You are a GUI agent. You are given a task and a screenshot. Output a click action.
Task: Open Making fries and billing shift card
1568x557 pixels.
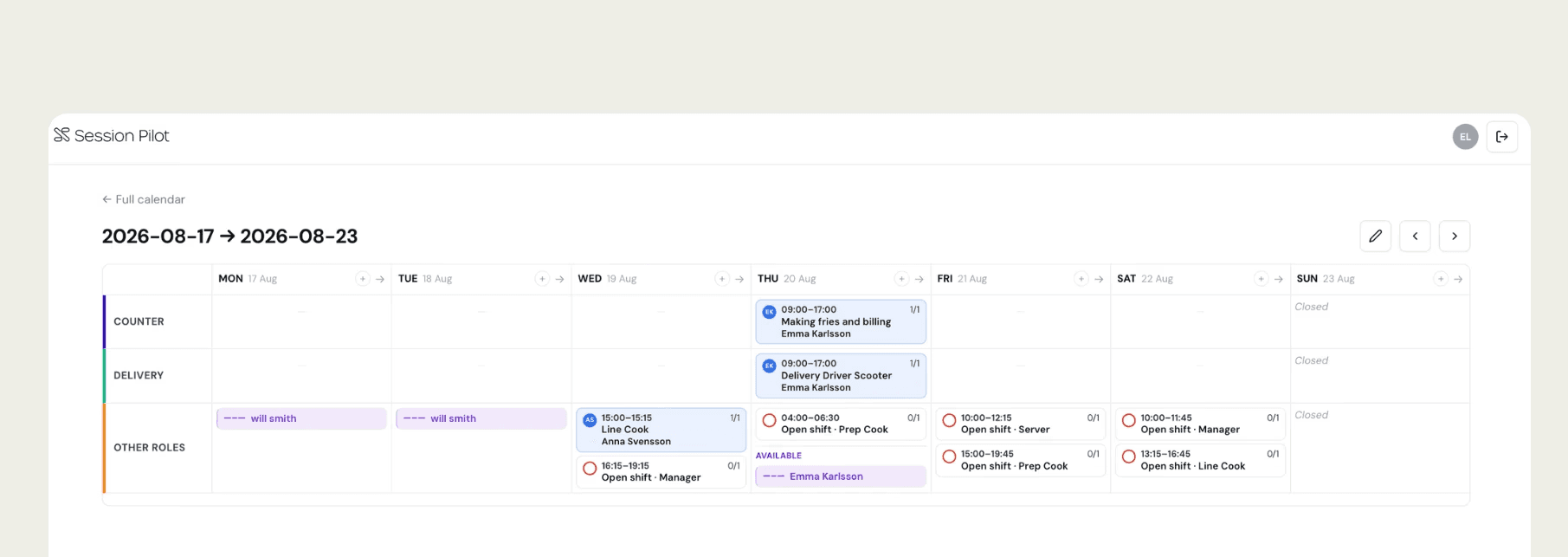tap(841, 321)
